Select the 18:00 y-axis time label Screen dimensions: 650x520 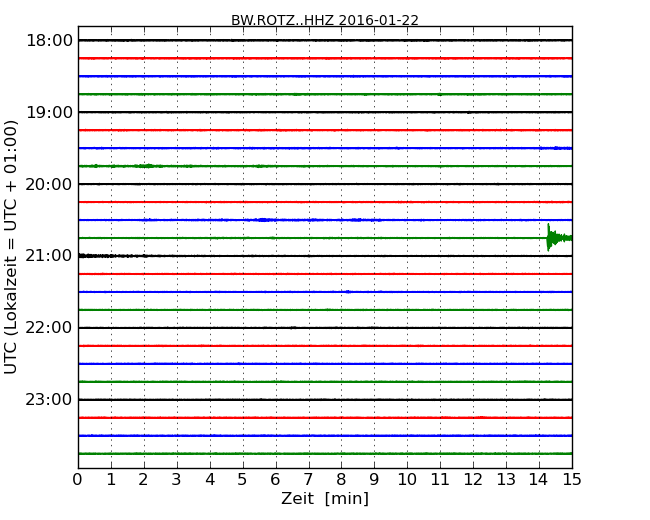[49, 41]
